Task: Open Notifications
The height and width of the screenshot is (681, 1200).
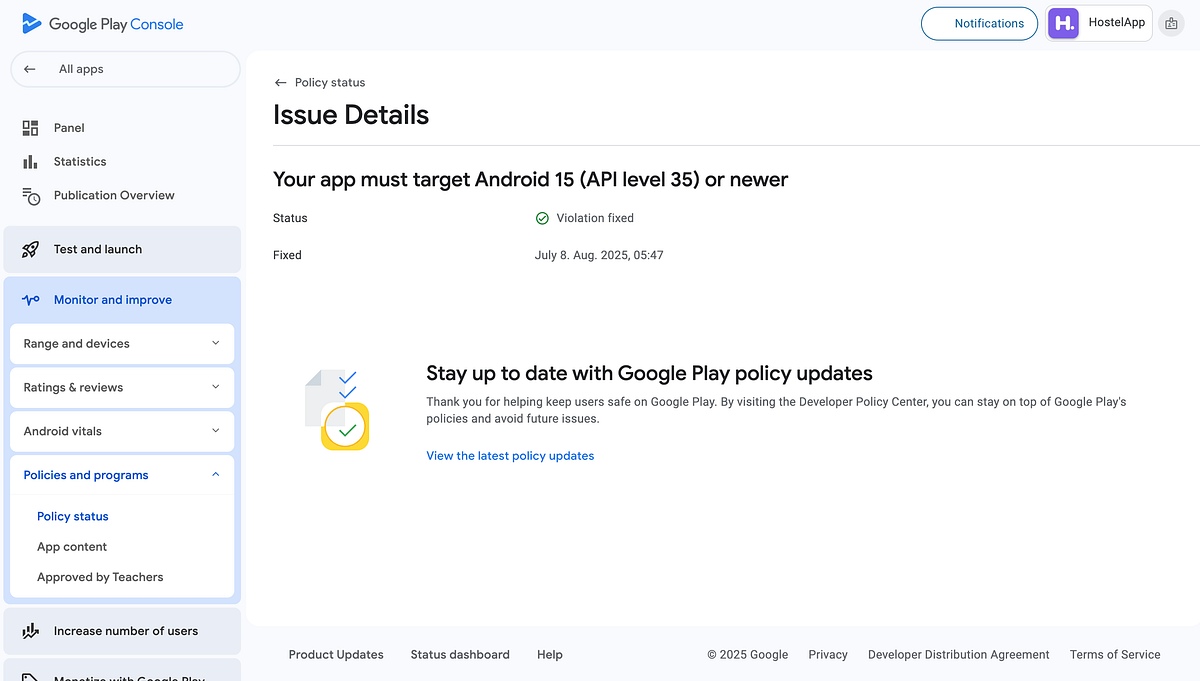Action: (979, 23)
